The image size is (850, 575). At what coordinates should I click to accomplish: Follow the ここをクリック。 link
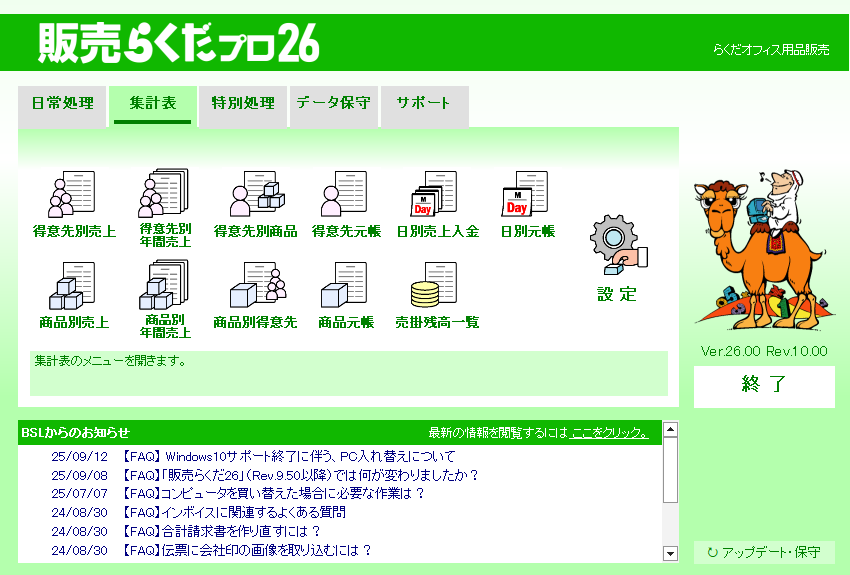tap(609, 433)
